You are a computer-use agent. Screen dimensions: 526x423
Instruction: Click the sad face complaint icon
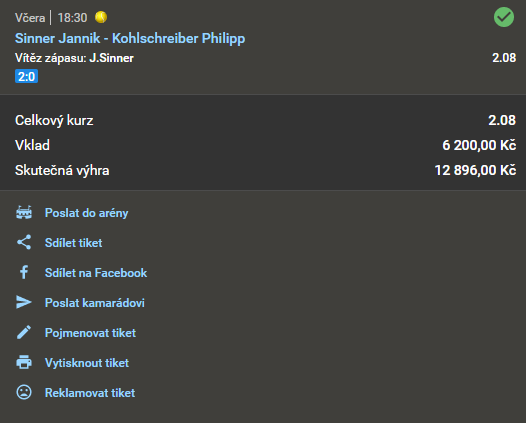click(x=24, y=392)
